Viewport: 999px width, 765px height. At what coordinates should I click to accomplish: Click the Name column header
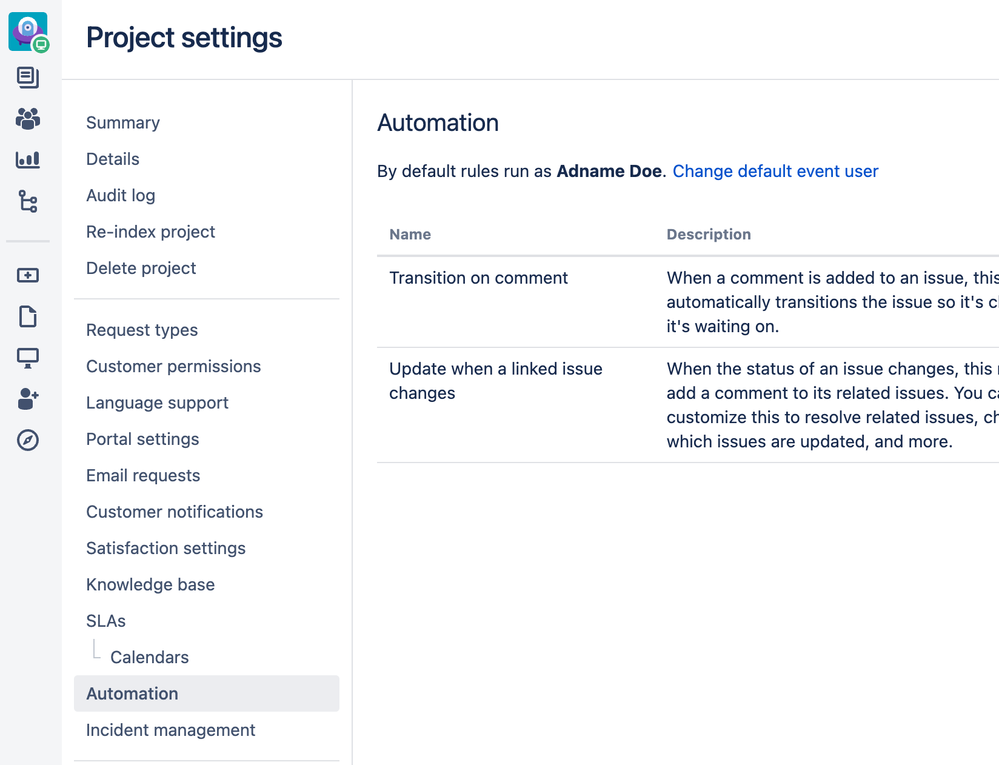(410, 234)
